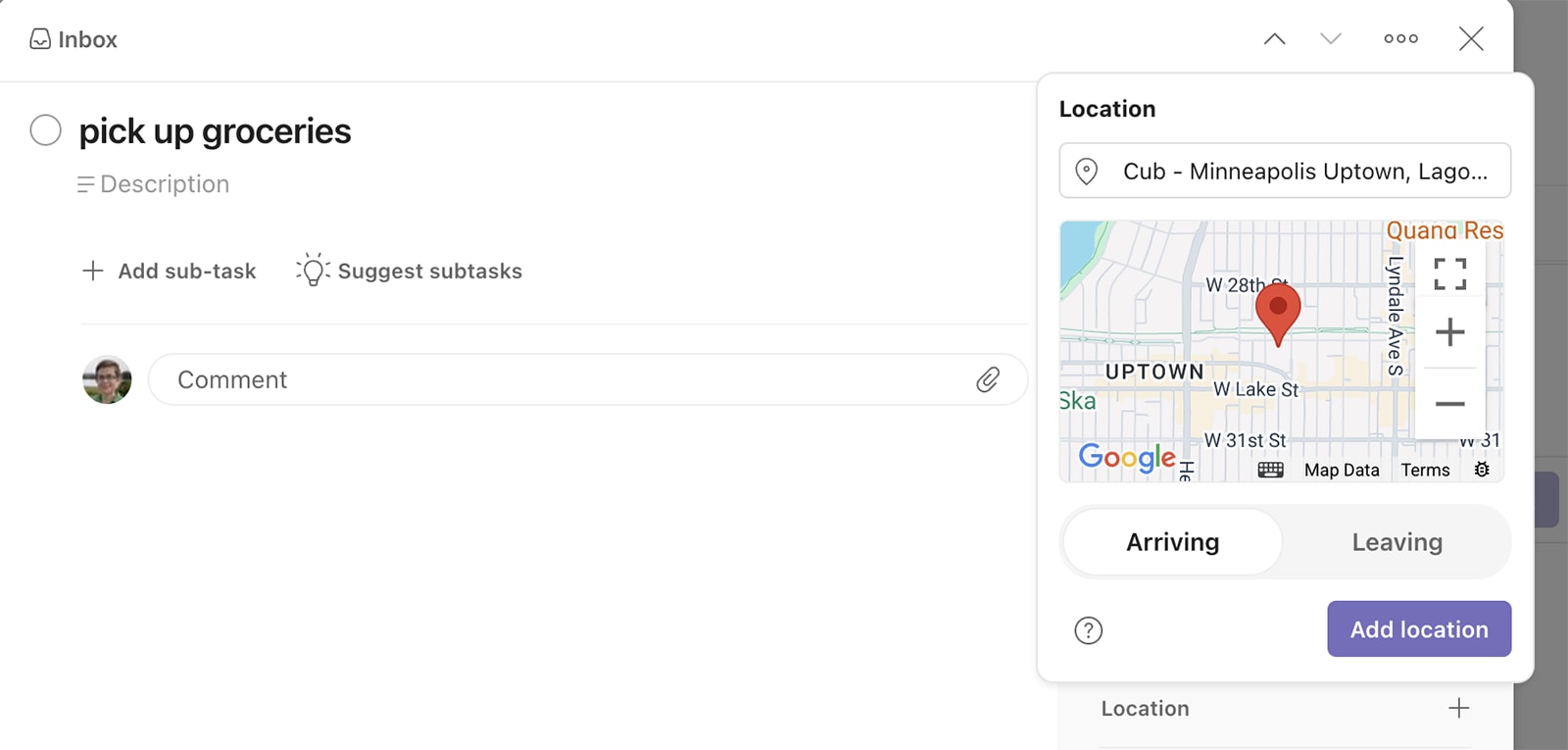
Task: Click Suggest subtasks
Action: [x=410, y=271]
